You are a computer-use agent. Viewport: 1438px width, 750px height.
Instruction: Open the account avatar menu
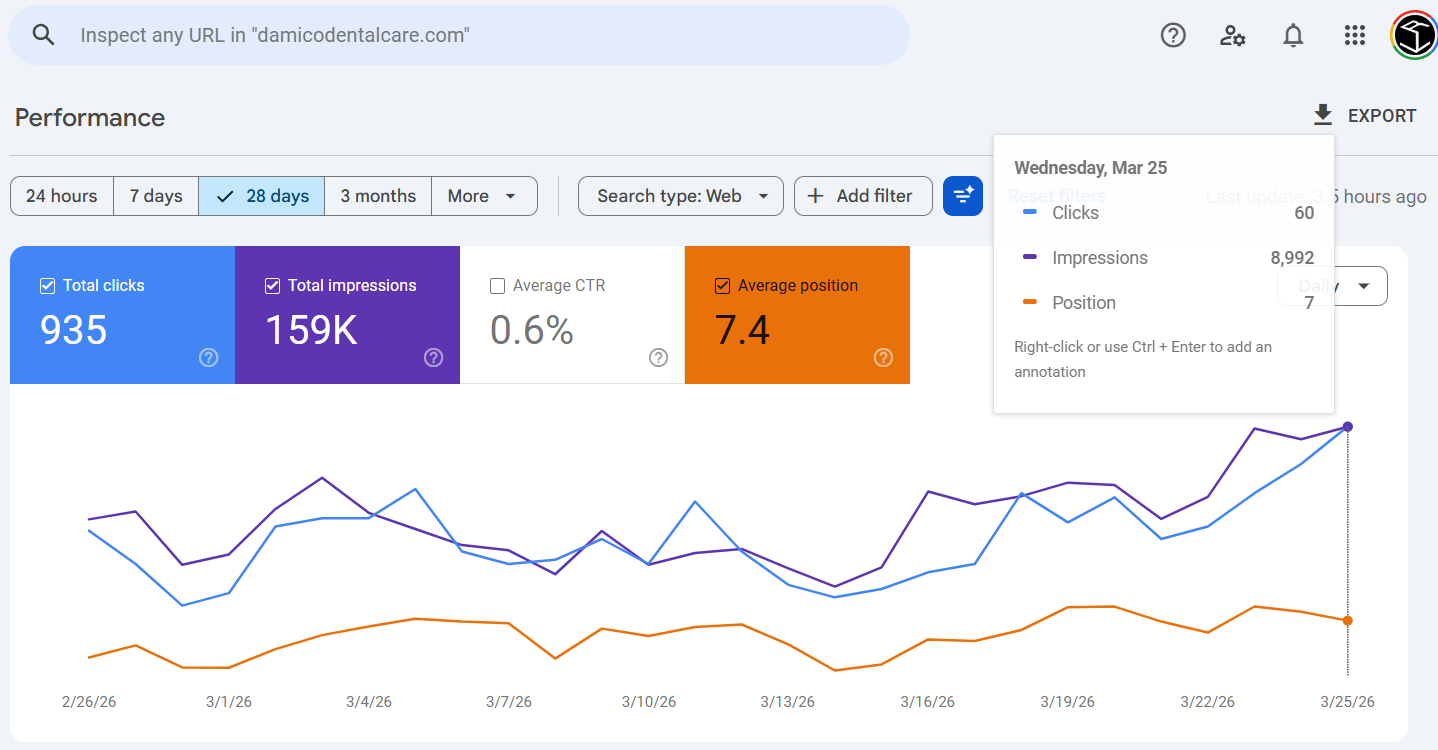[x=1414, y=36]
